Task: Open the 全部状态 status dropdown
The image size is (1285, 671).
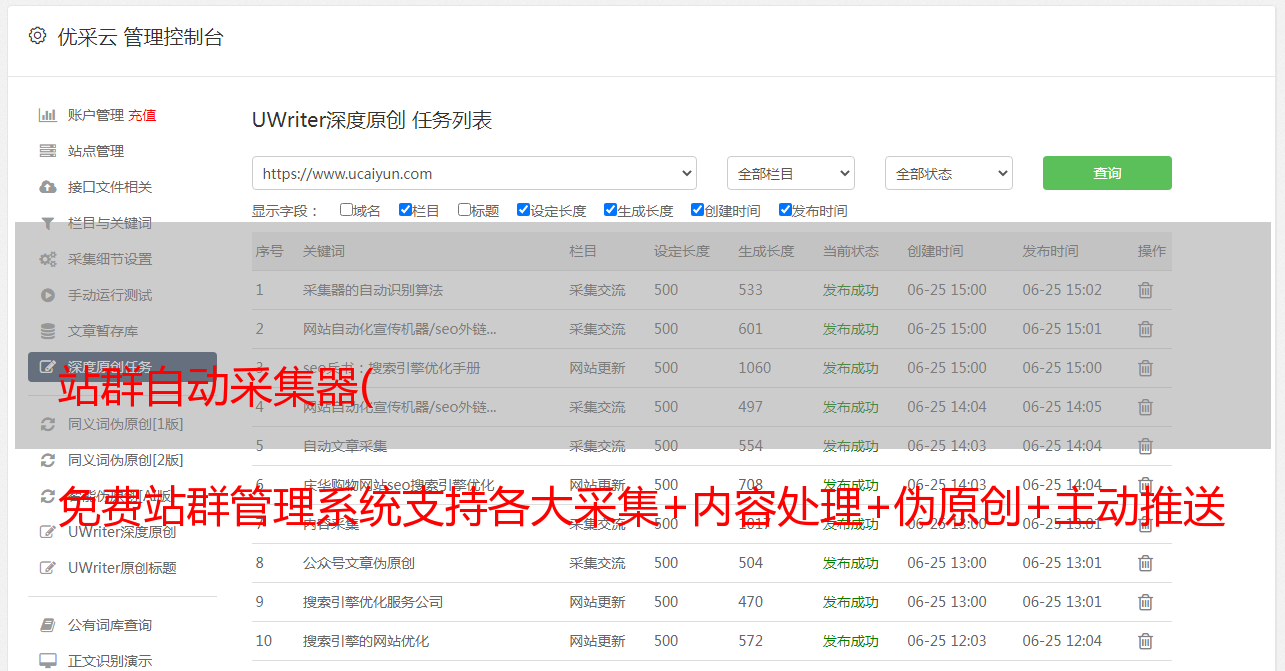Action: pos(948,173)
